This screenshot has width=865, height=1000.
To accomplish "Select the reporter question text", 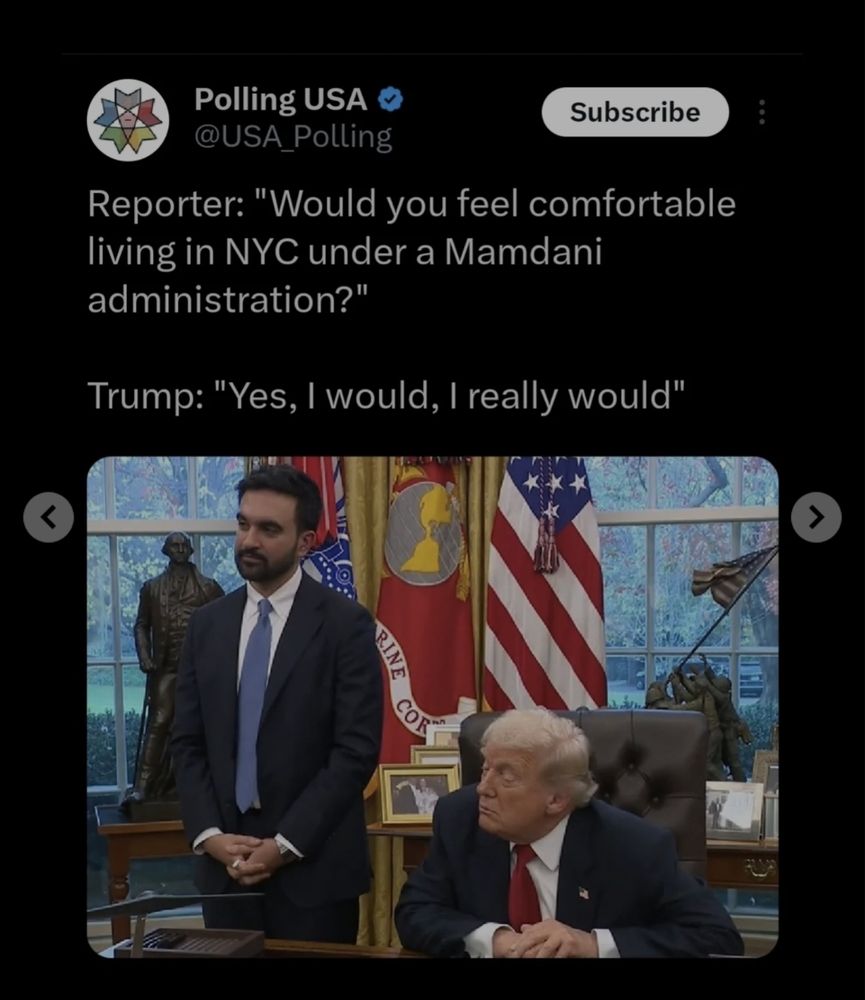I will coord(411,251).
